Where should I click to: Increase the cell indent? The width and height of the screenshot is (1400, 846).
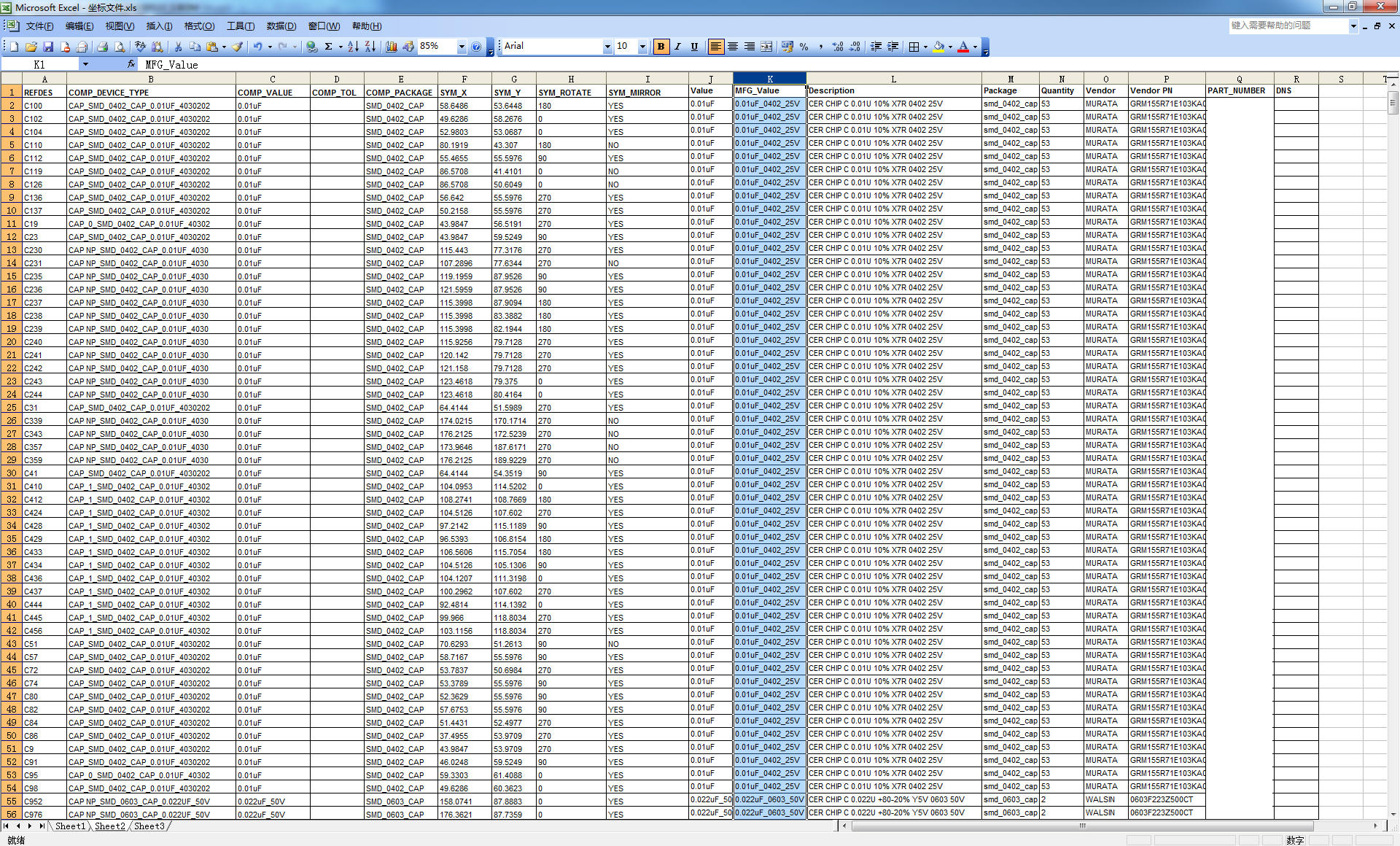coord(892,47)
